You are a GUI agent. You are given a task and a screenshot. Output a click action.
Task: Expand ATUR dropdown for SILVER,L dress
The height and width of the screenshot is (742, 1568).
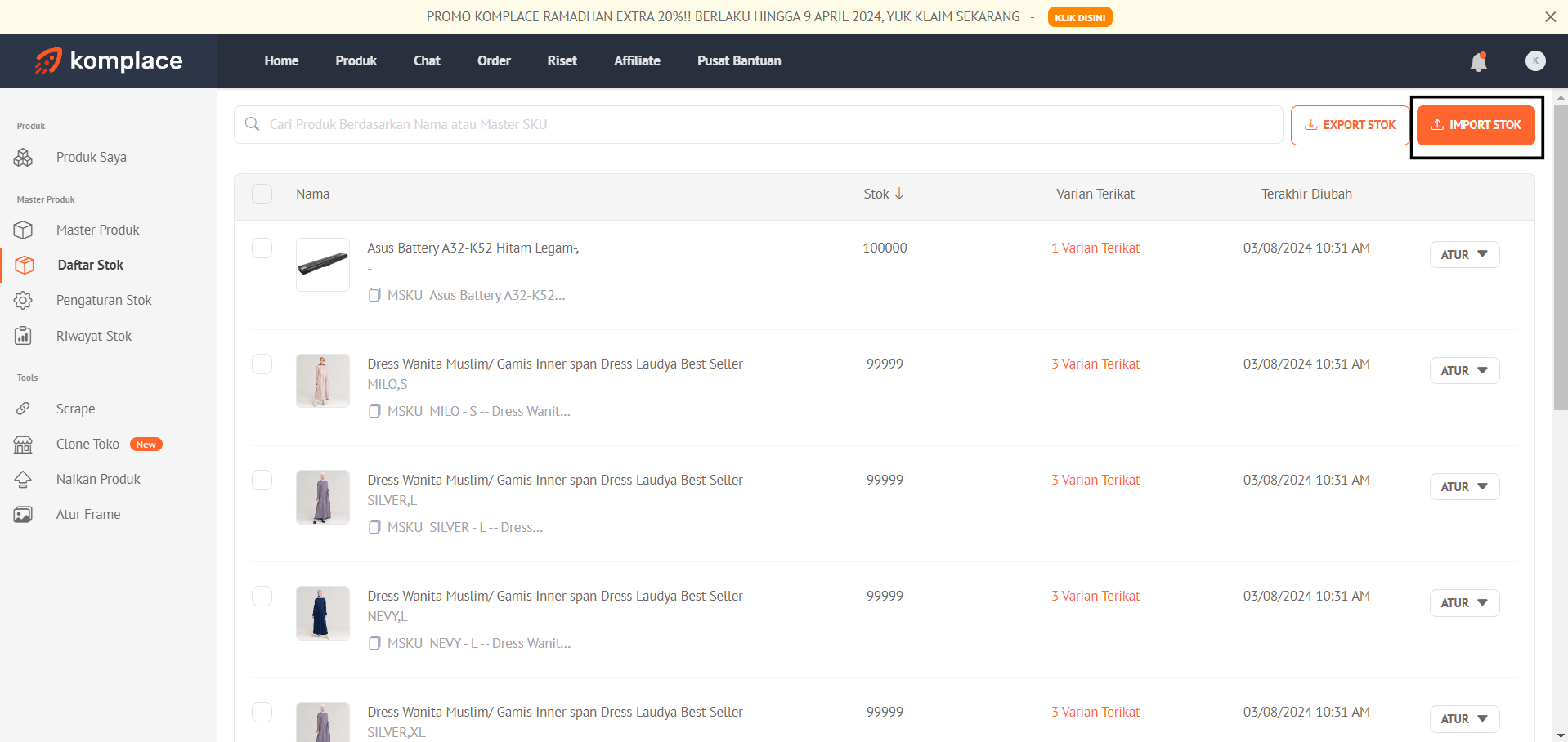point(1464,486)
